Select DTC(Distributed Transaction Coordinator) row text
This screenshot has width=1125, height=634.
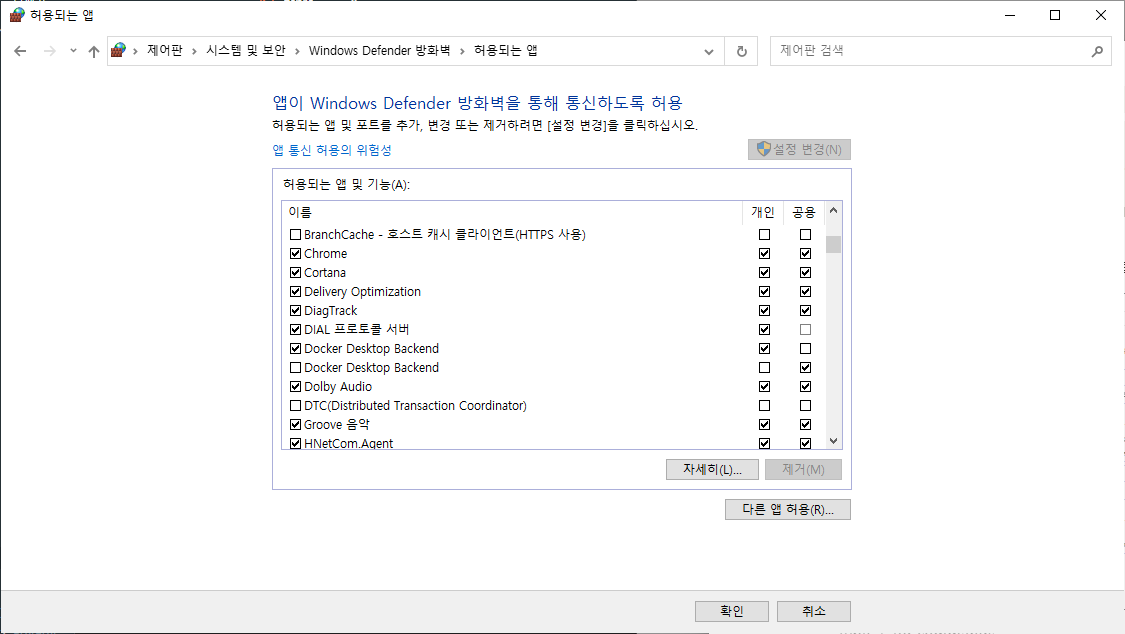point(415,405)
